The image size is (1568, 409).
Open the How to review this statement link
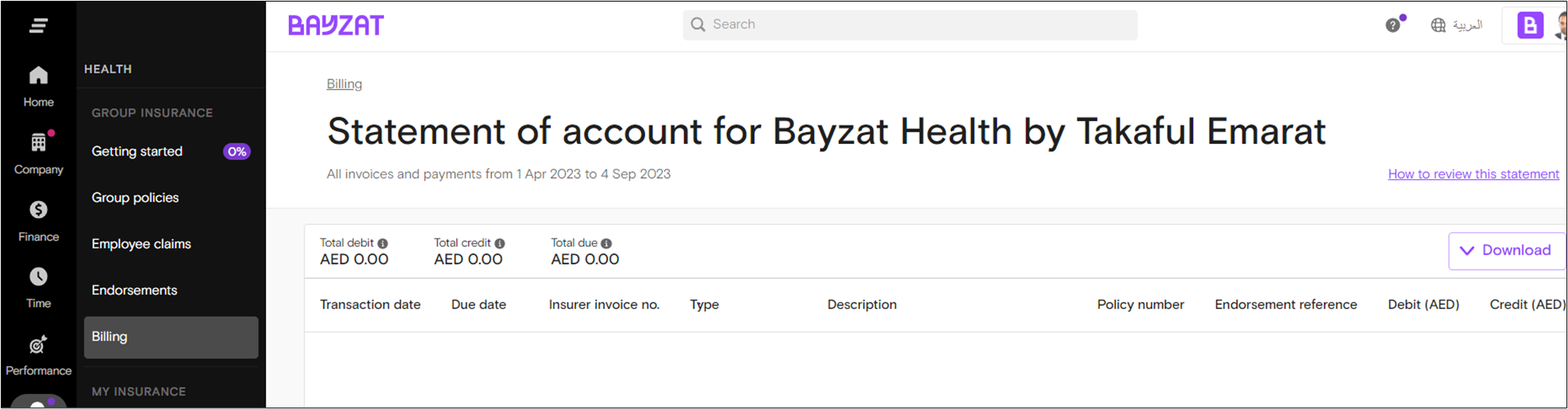coord(1473,174)
